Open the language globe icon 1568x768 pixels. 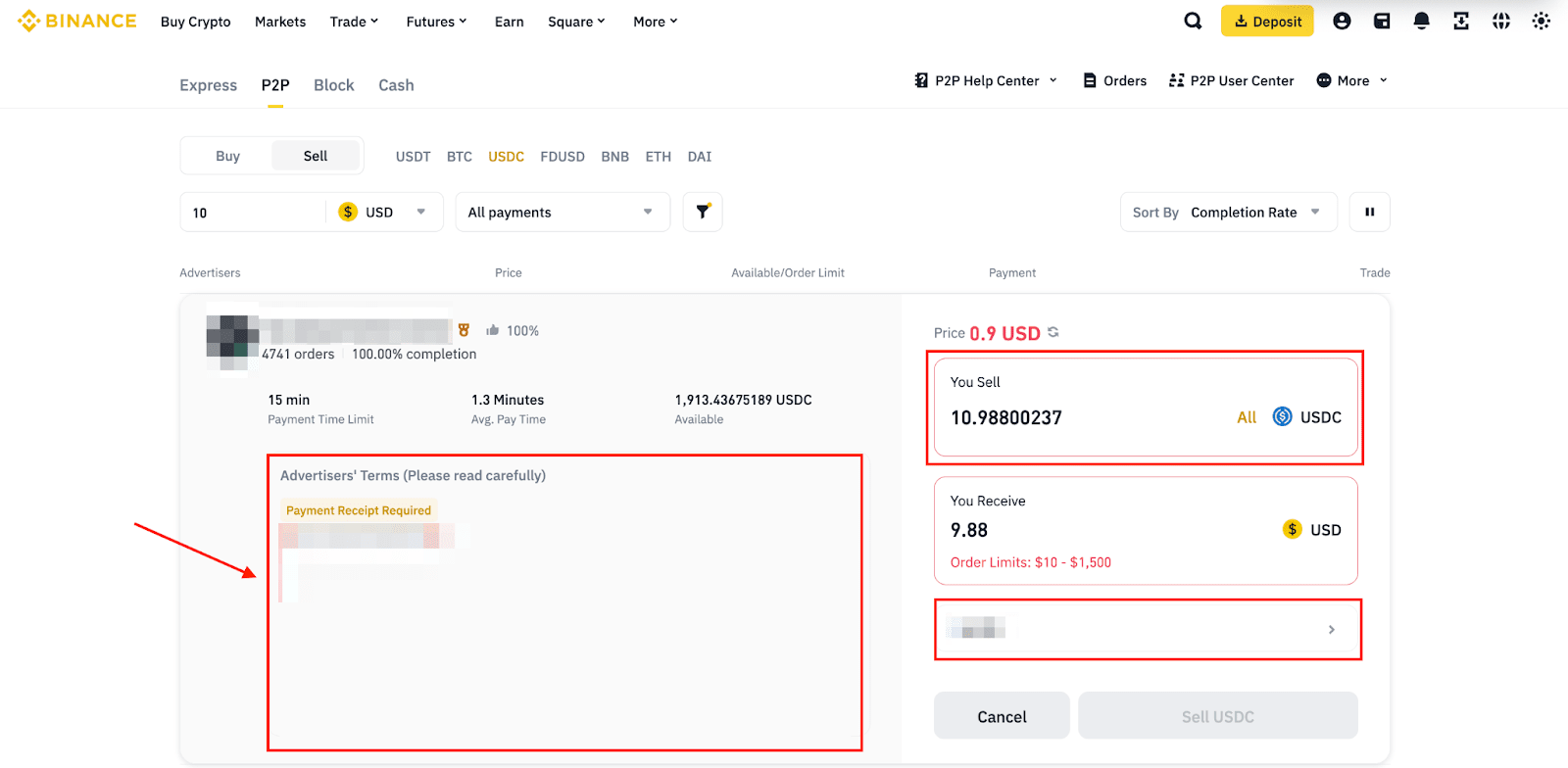[1501, 21]
